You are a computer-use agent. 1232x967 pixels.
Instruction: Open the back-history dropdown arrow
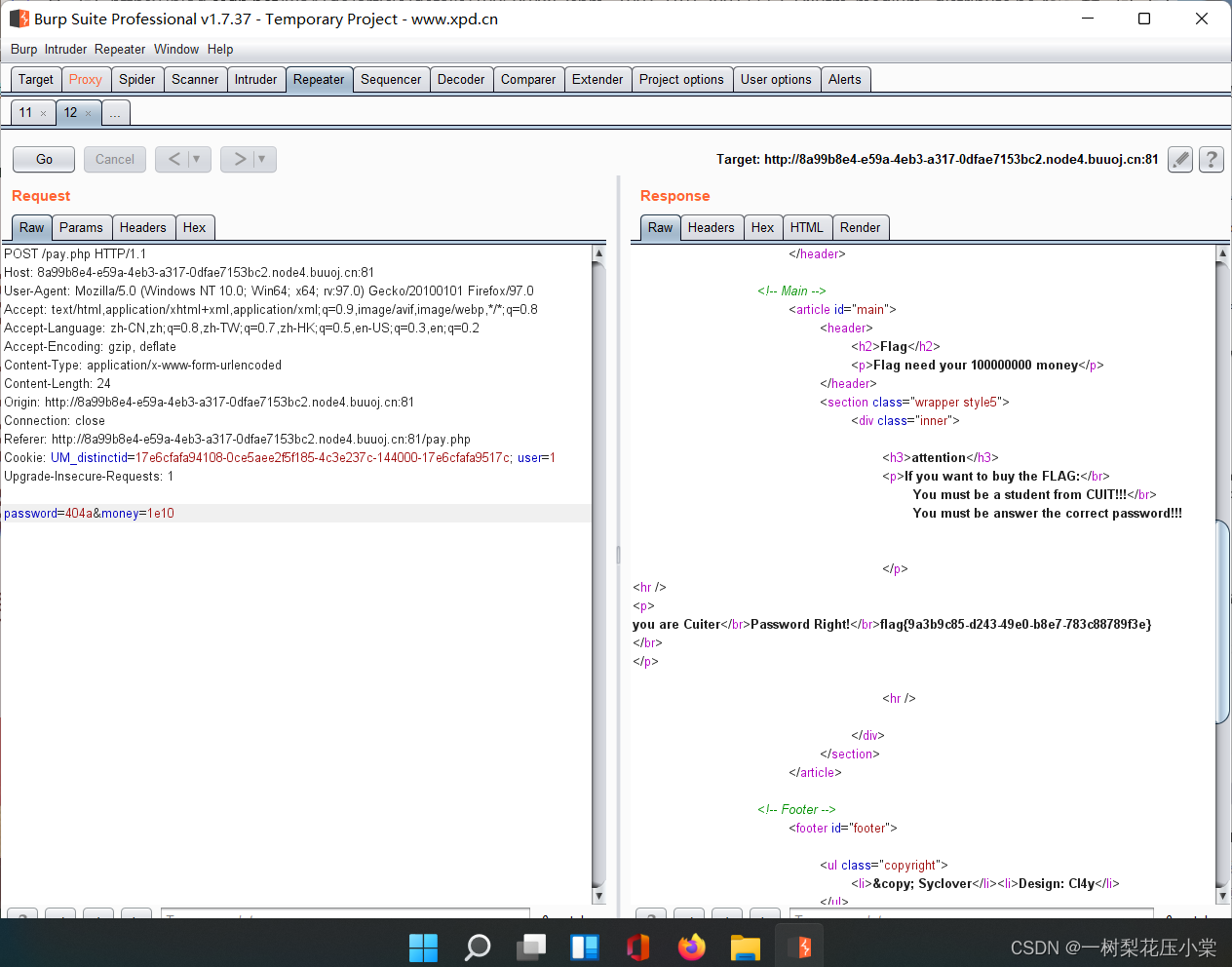click(x=198, y=159)
